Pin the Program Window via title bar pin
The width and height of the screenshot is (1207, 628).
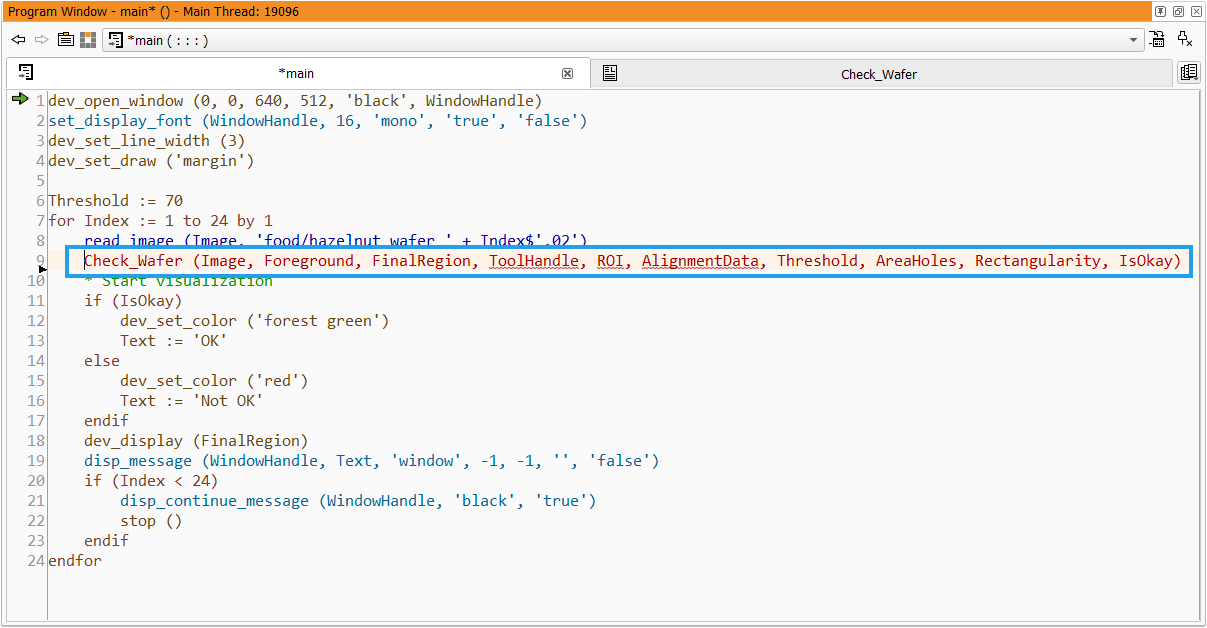pos(1160,12)
